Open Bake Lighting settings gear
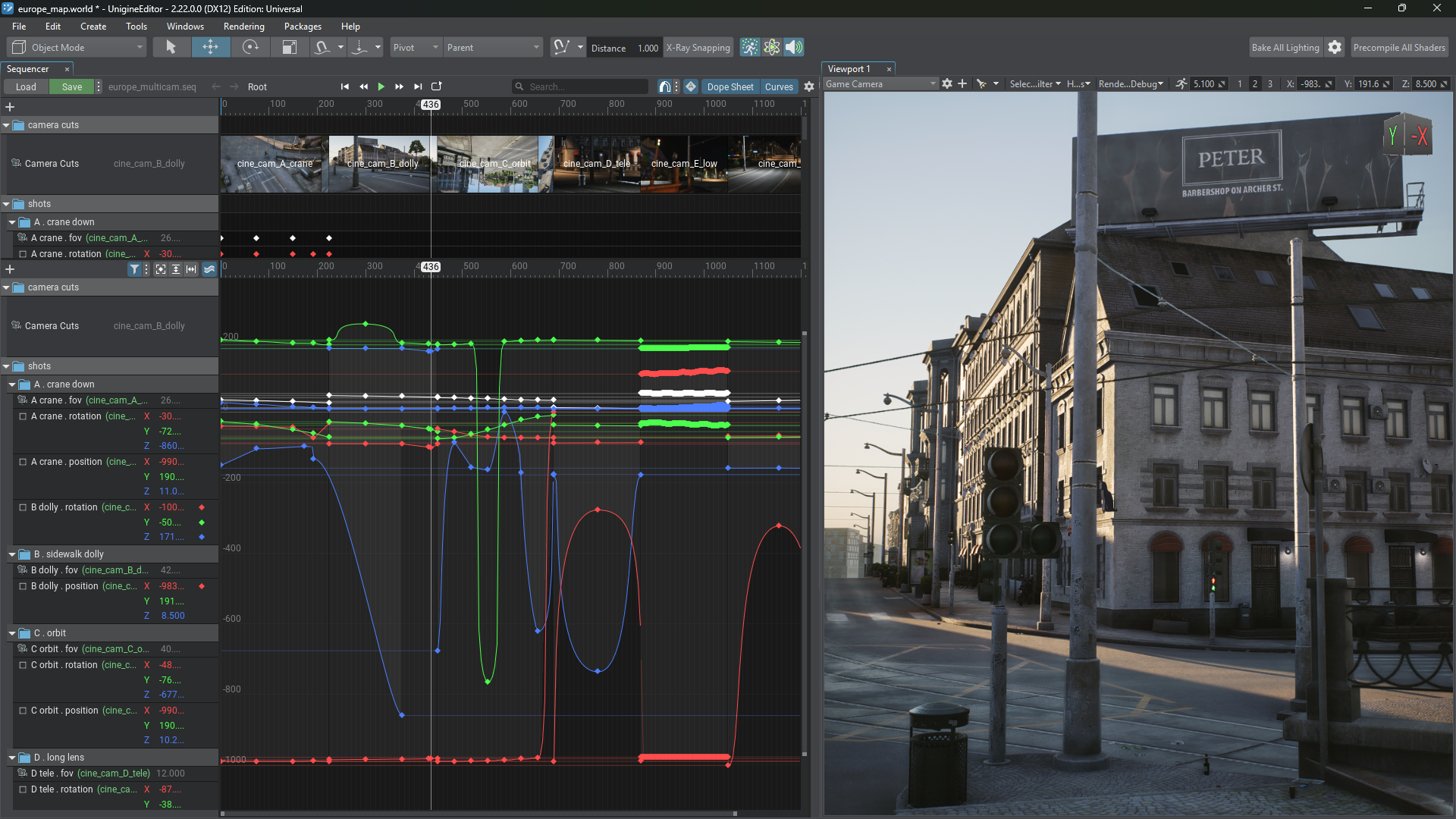The height and width of the screenshot is (819, 1456). [x=1335, y=47]
